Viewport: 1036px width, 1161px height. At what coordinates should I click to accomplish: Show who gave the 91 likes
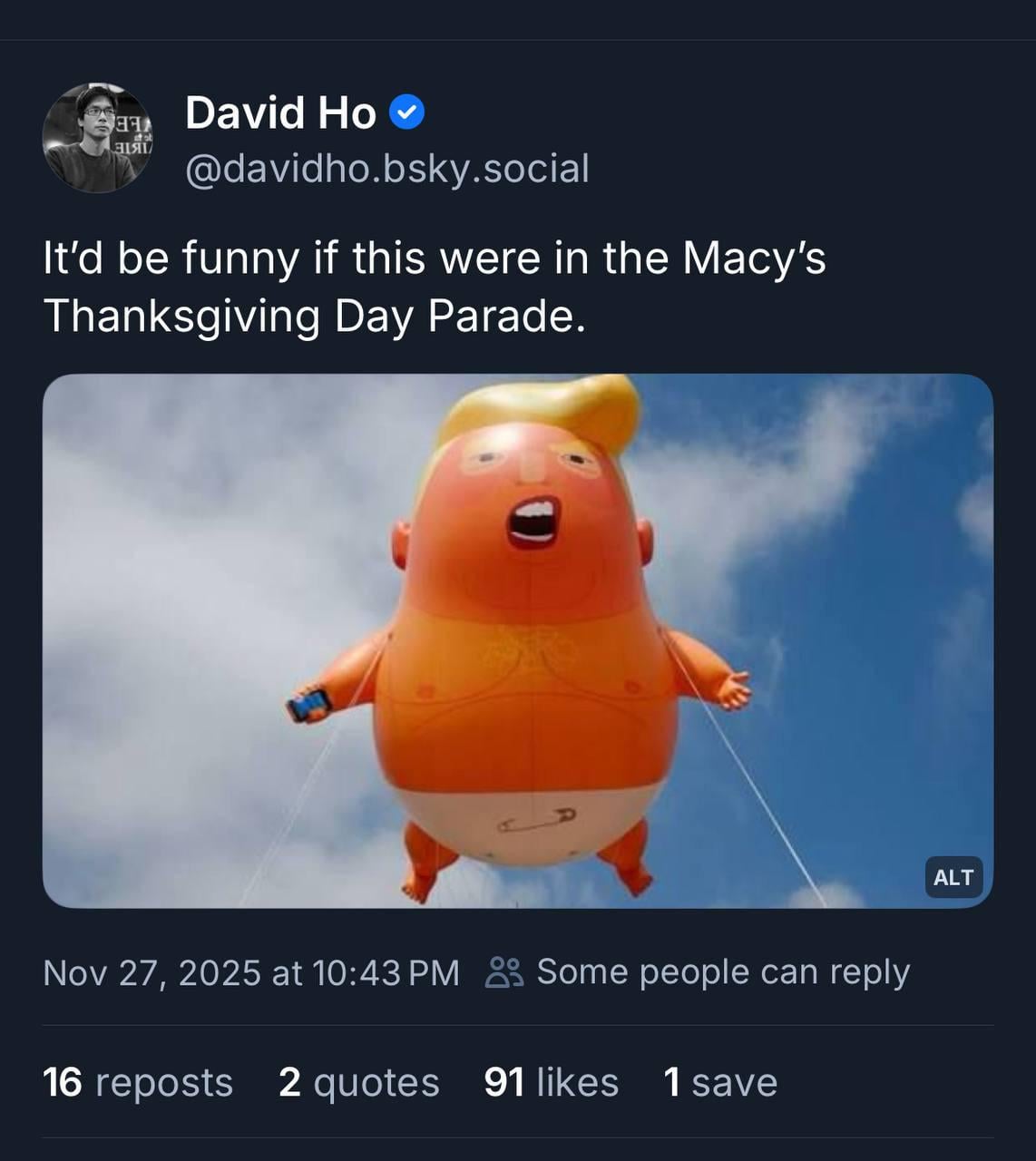coord(552,1082)
